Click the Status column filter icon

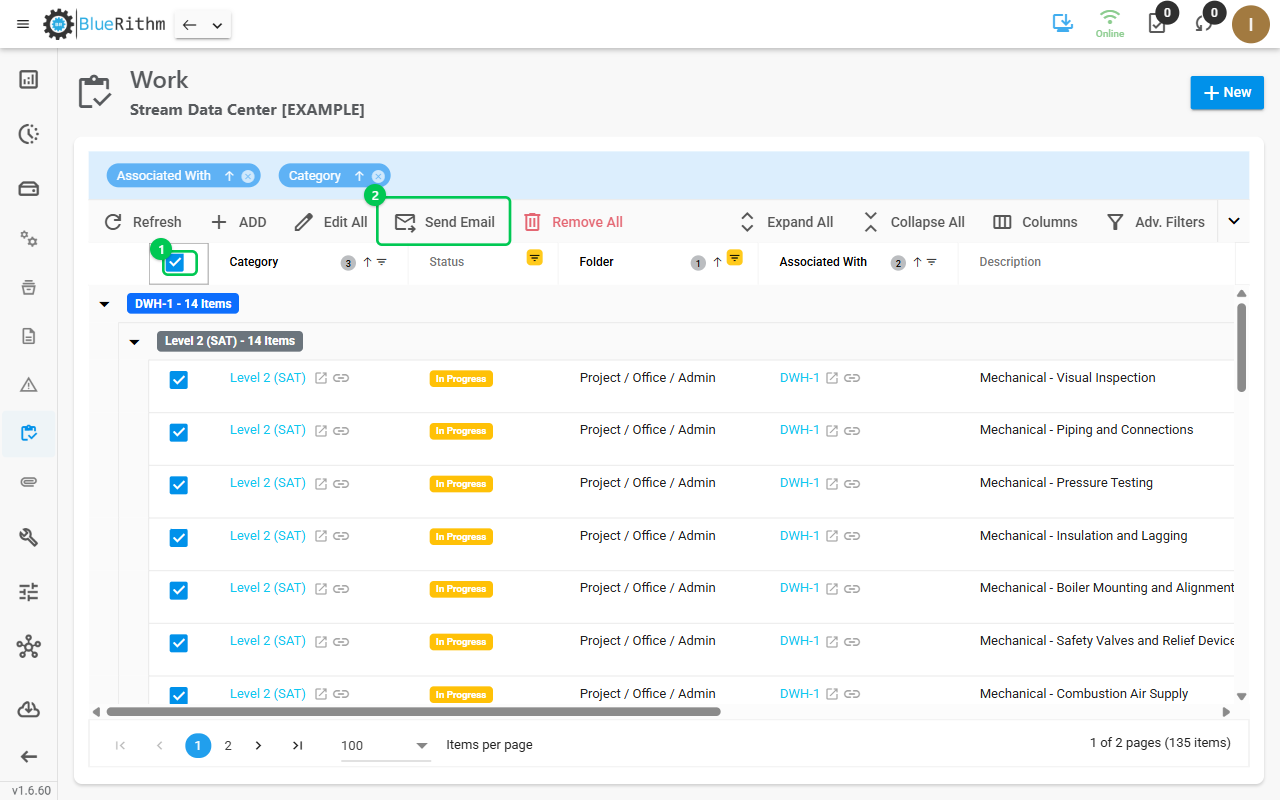point(535,258)
